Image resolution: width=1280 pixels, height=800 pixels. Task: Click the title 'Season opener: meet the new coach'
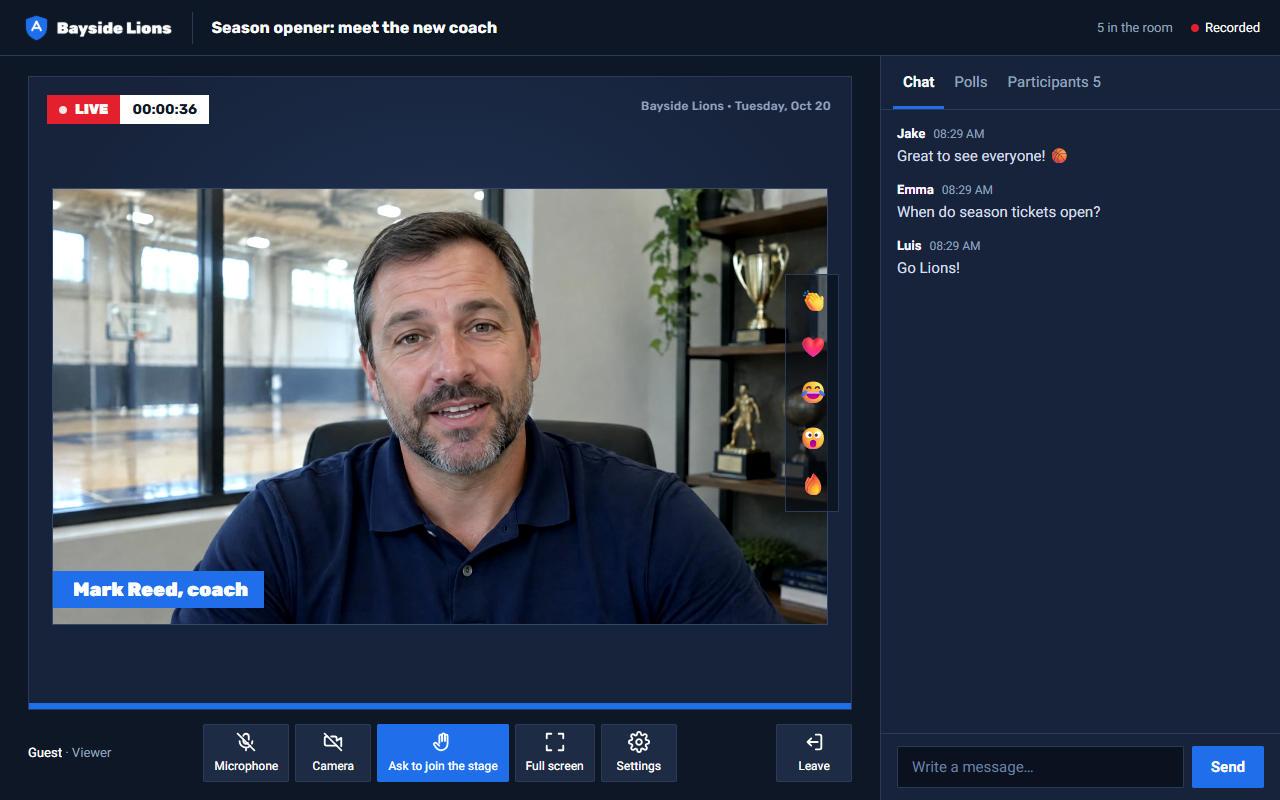click(x=354, y=28)
